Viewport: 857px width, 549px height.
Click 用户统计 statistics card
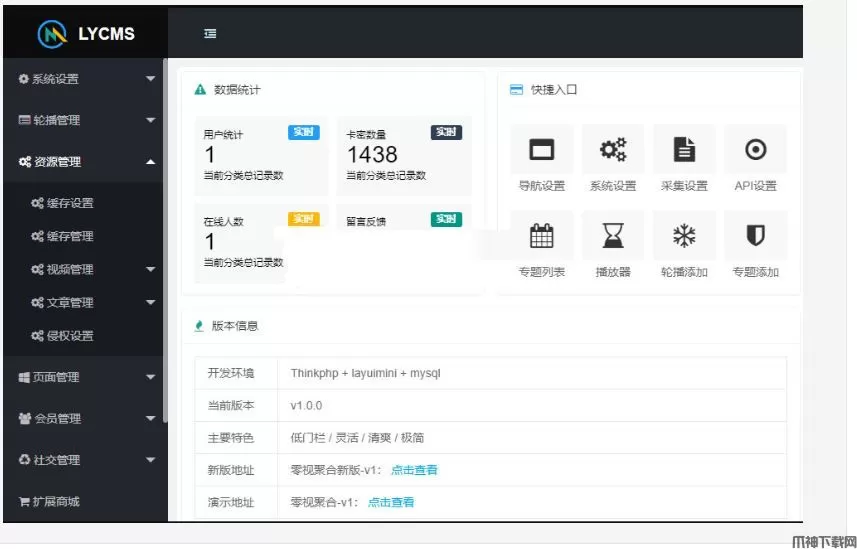pyautogui.click(x=256, y=155)
